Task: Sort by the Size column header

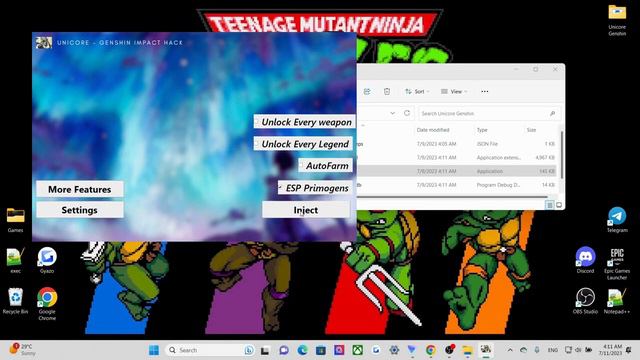Action: pos(531,130)
